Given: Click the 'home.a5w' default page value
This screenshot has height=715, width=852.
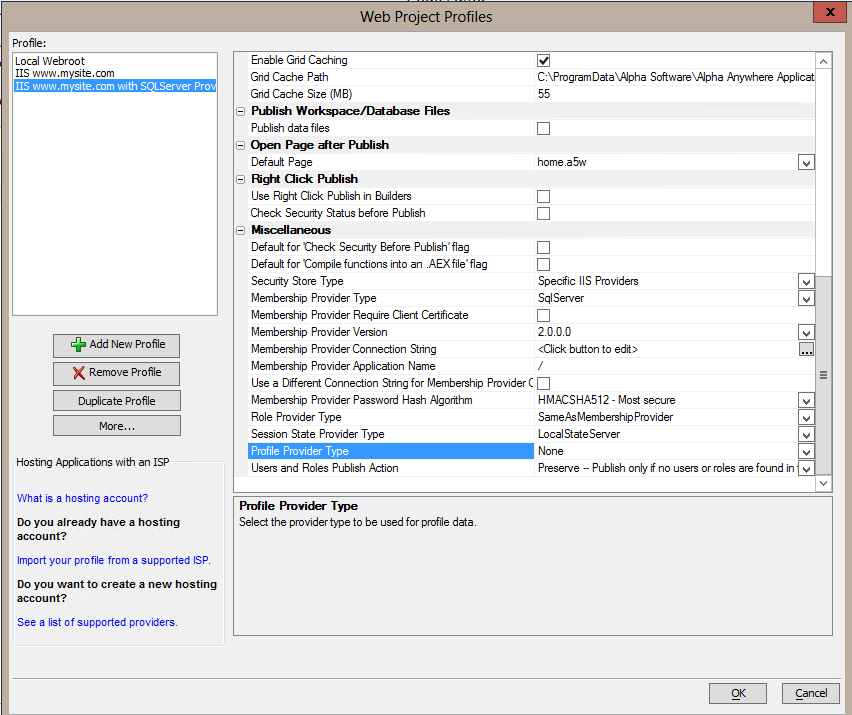Looking at the screenshot, I should point(562,162).
